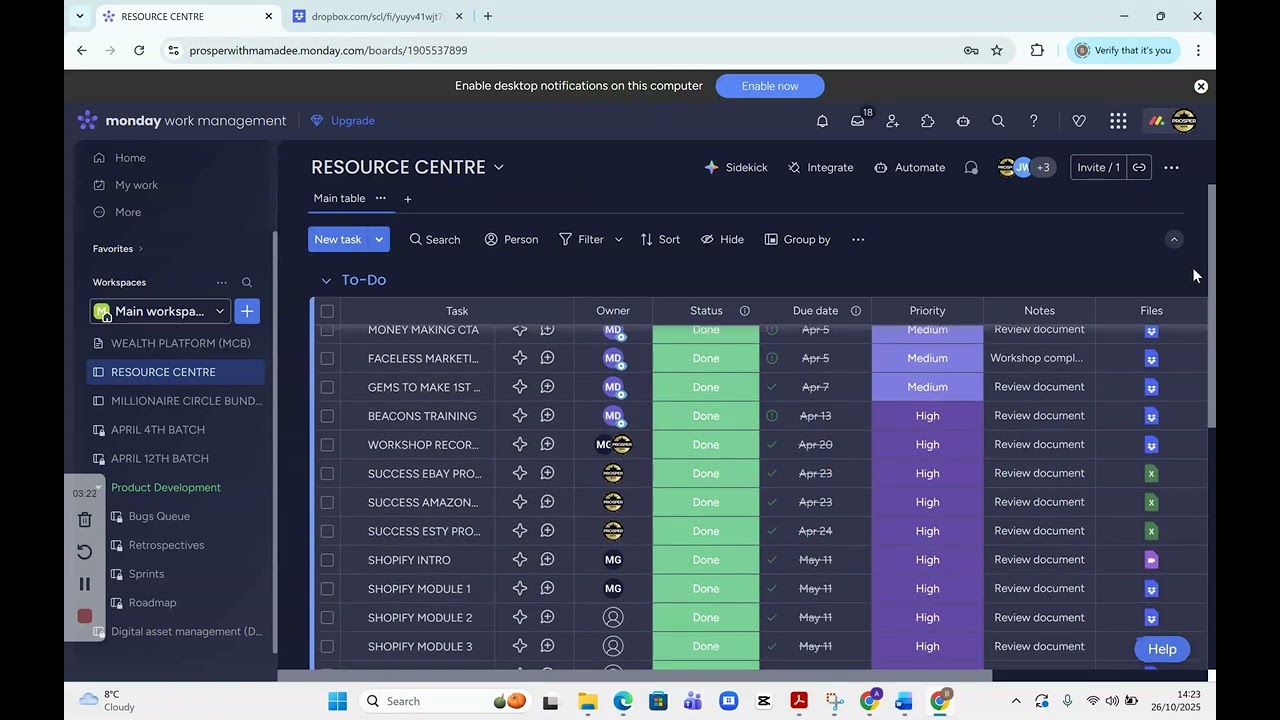Open conversation for SHOPIFY INTRO task
1280x720 pixels.
(547, 560)
